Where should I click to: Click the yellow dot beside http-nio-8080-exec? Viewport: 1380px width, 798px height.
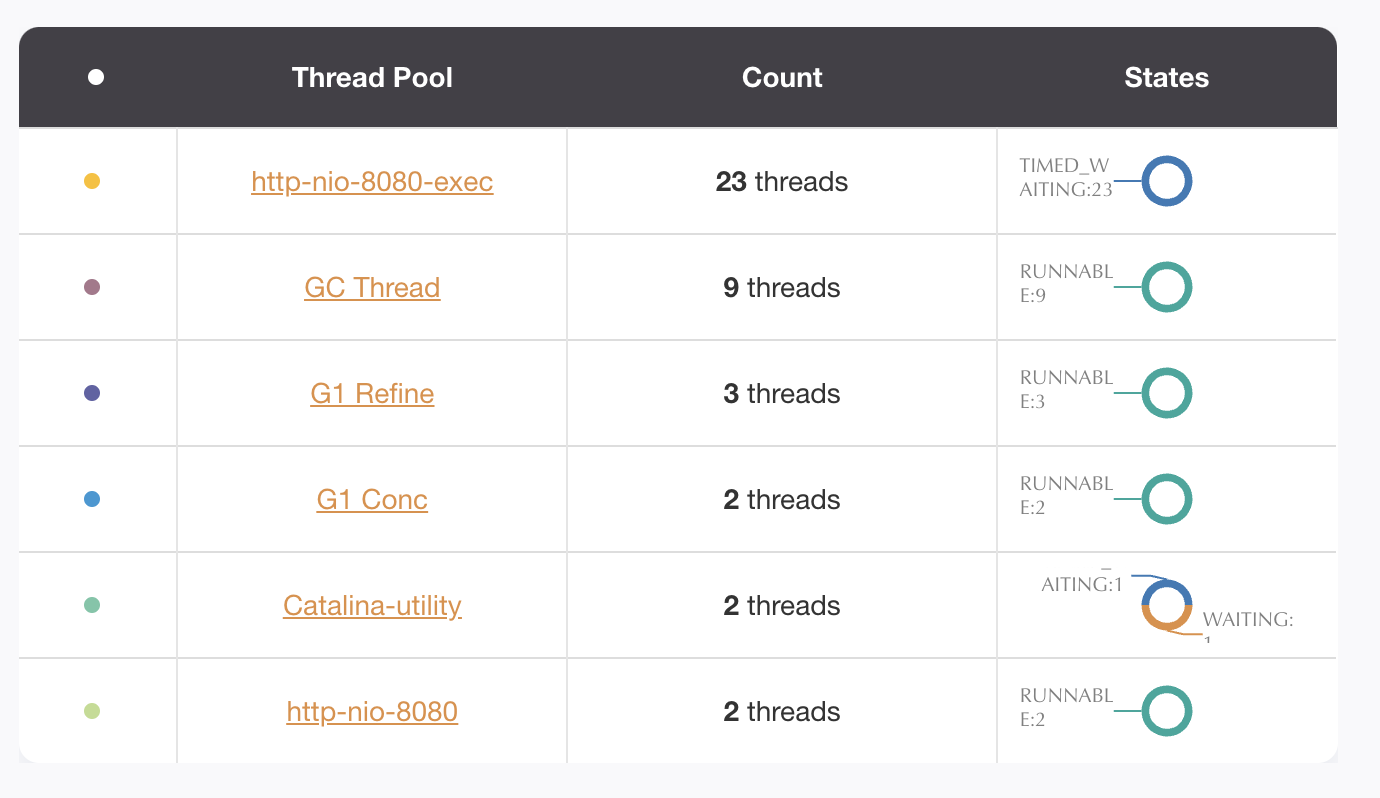click(92, 182)
